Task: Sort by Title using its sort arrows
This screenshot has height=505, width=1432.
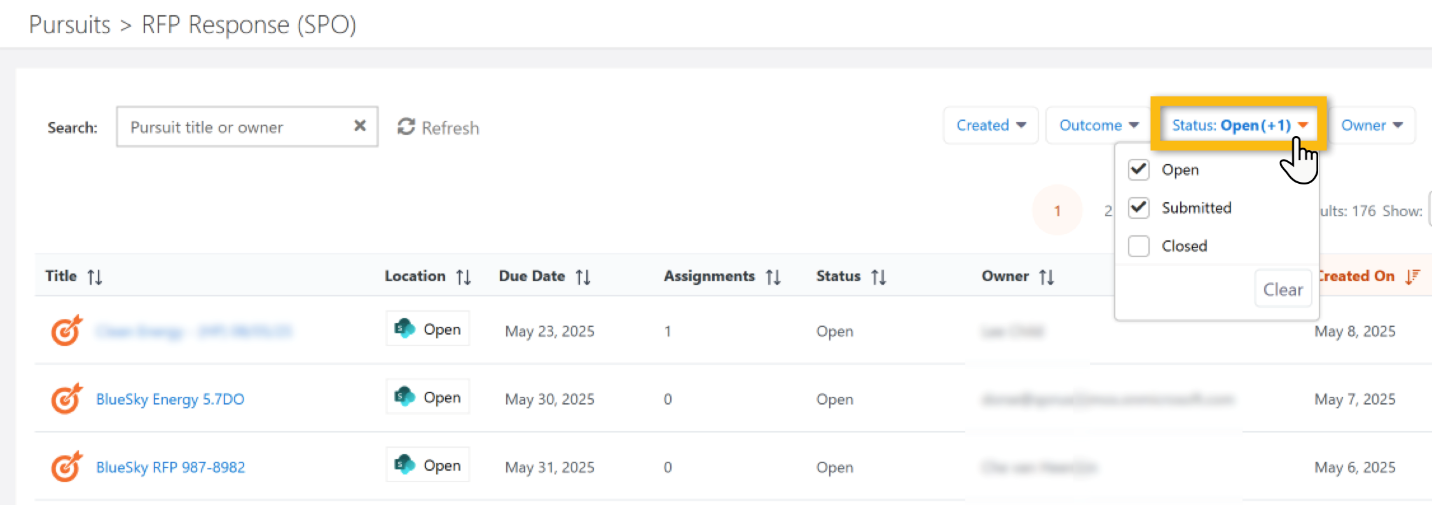Action: click(94, 277)
